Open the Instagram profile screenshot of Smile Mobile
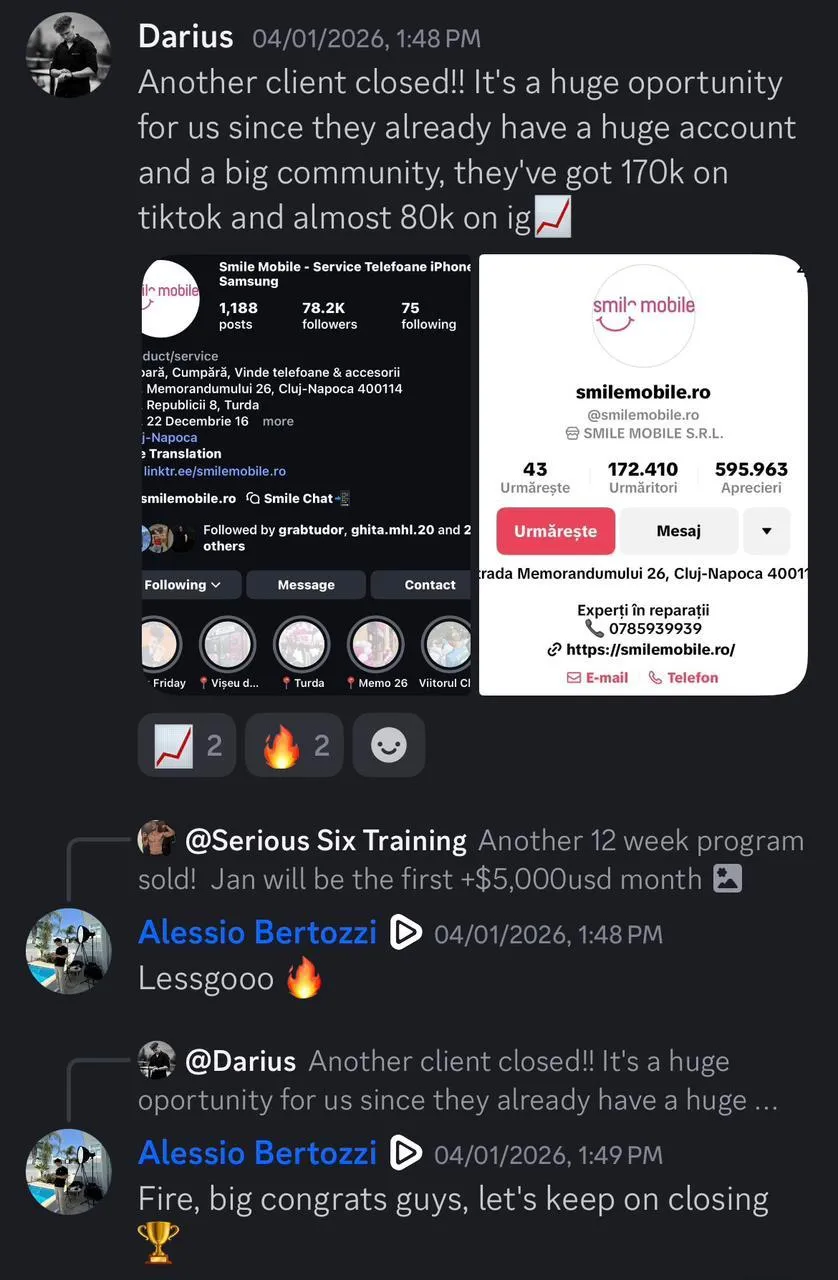 306,474
